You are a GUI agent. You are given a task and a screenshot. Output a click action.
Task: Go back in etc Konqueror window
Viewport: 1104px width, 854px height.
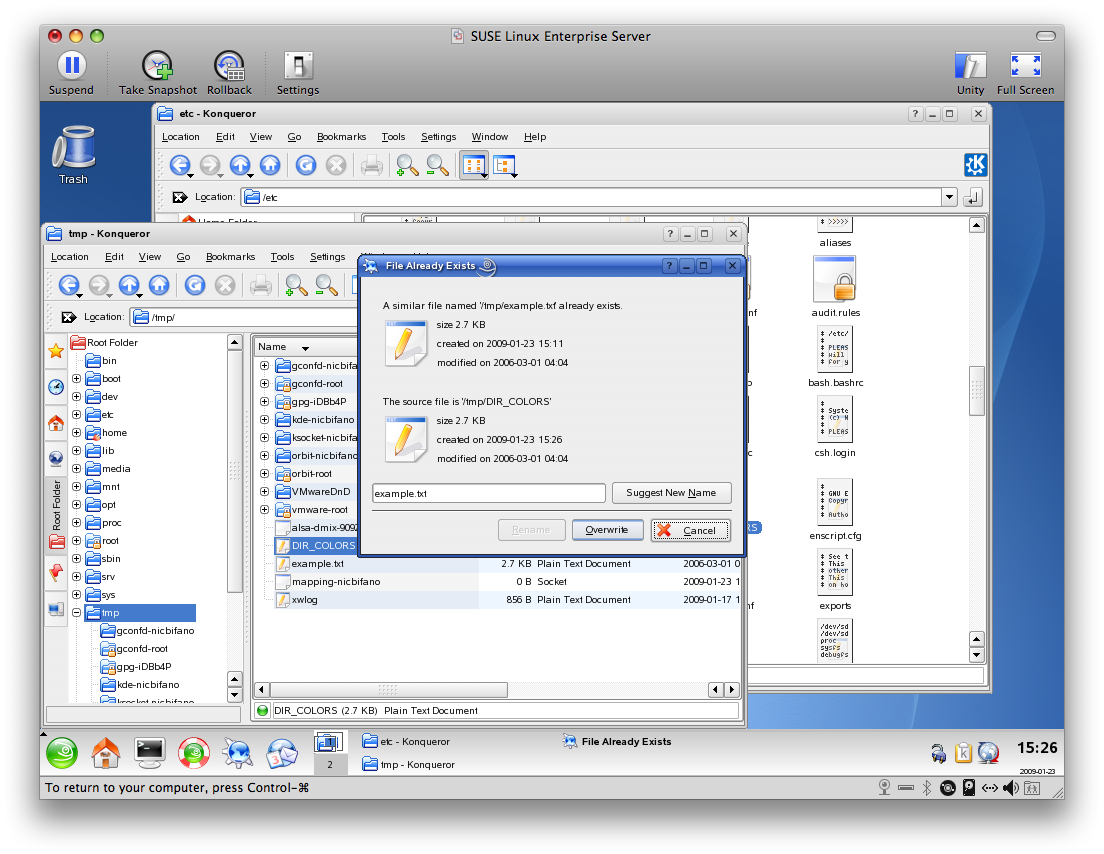(x=180, y=165)
